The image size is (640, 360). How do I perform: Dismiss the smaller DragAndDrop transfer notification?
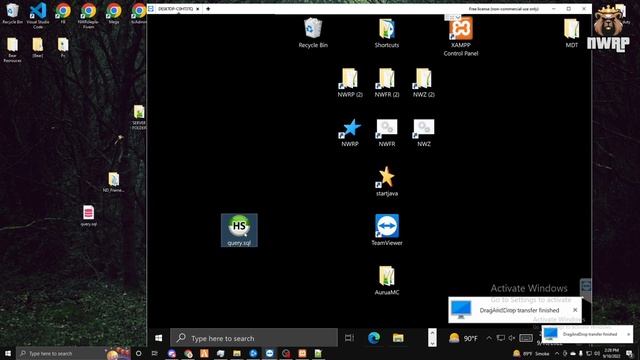pyautogui.click(x=629, y=334)
